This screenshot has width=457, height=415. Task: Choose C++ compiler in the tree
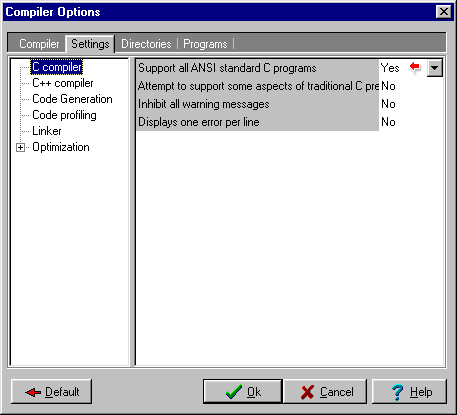coord(63,83)
